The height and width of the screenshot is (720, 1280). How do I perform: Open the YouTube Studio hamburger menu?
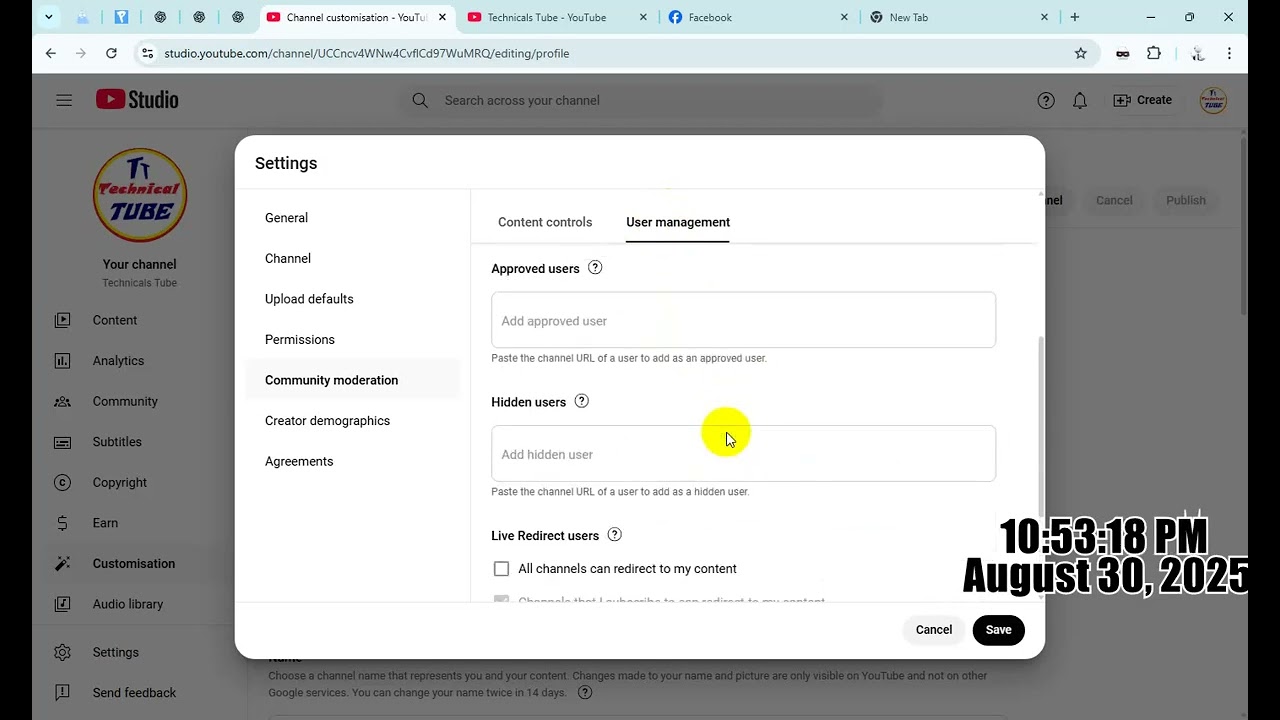[64, 100]
